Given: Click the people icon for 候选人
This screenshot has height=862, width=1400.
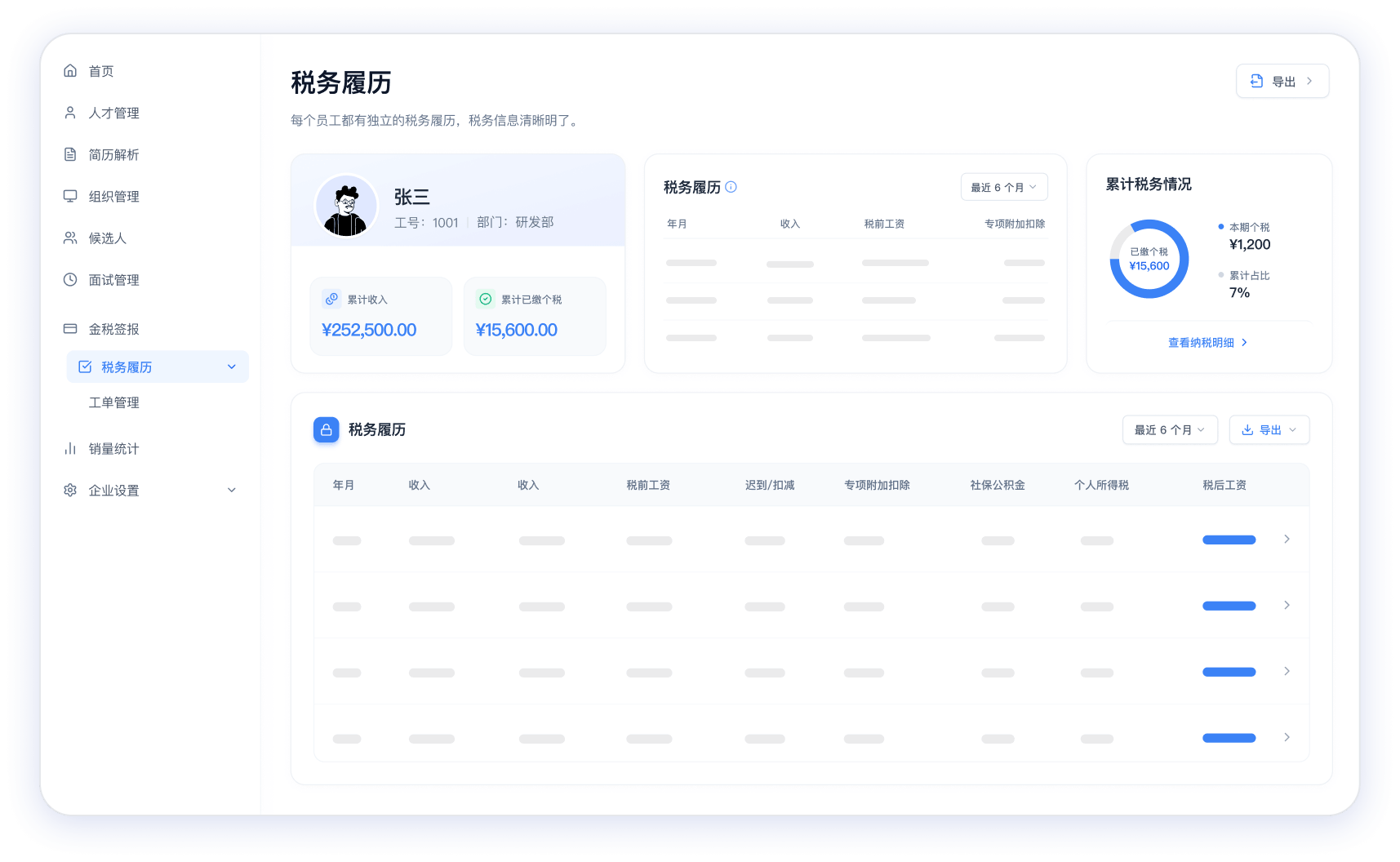Looking at the screenshot, I should 70,238.
